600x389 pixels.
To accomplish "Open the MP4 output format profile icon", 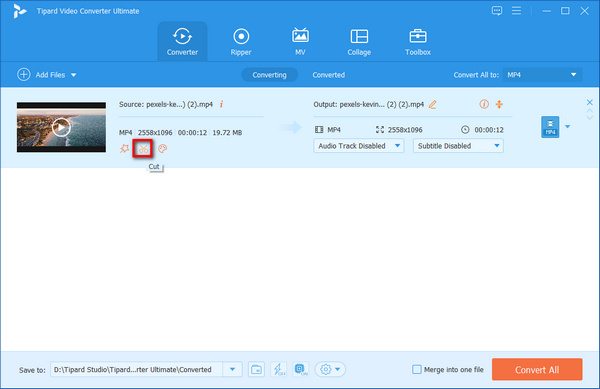I will click(x=550, y=127).
